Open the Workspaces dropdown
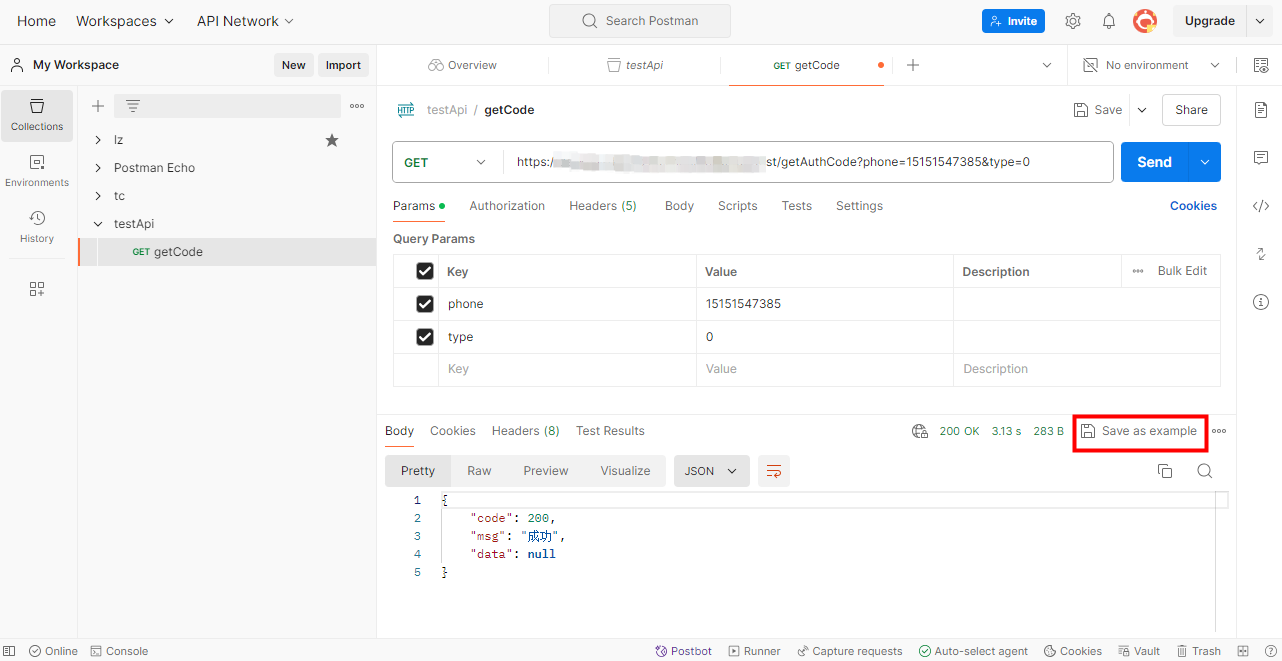Screen dimensions: 1282x661 click(125, 21)
